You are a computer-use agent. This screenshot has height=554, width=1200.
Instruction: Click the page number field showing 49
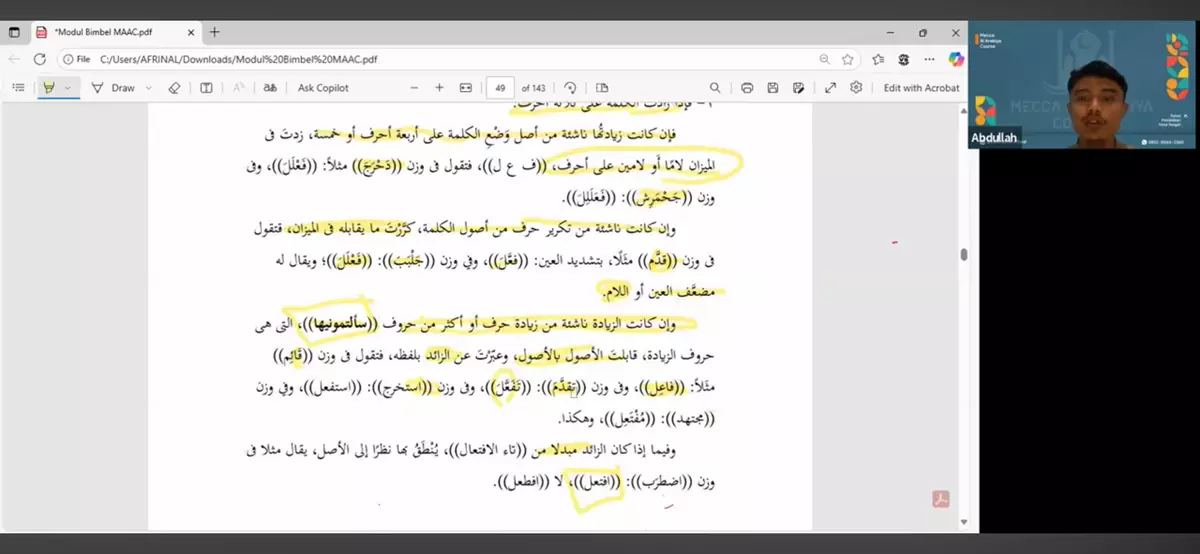pos(500,88)
